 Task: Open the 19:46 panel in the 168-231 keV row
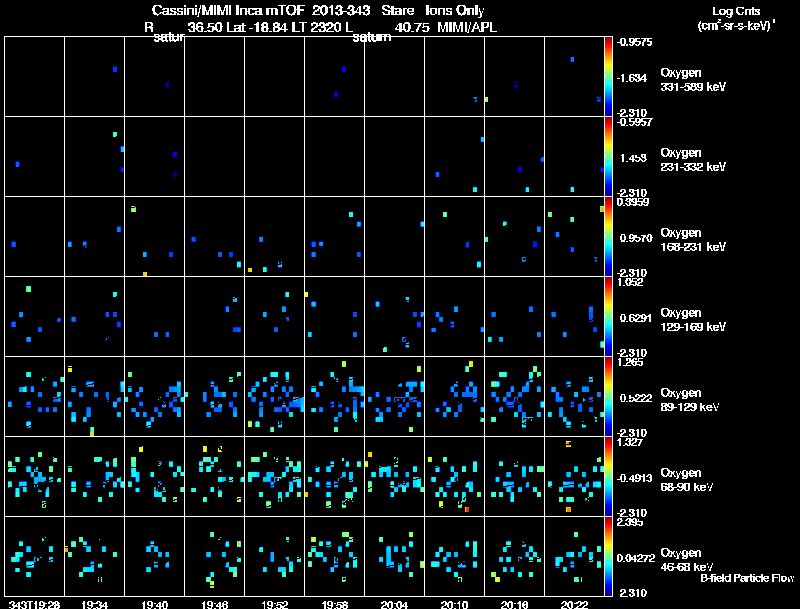pyautogui.click(x=214, y=236)
